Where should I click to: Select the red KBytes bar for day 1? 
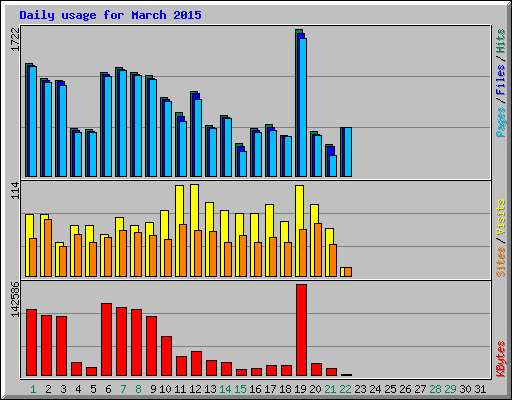tap(31, 342)
